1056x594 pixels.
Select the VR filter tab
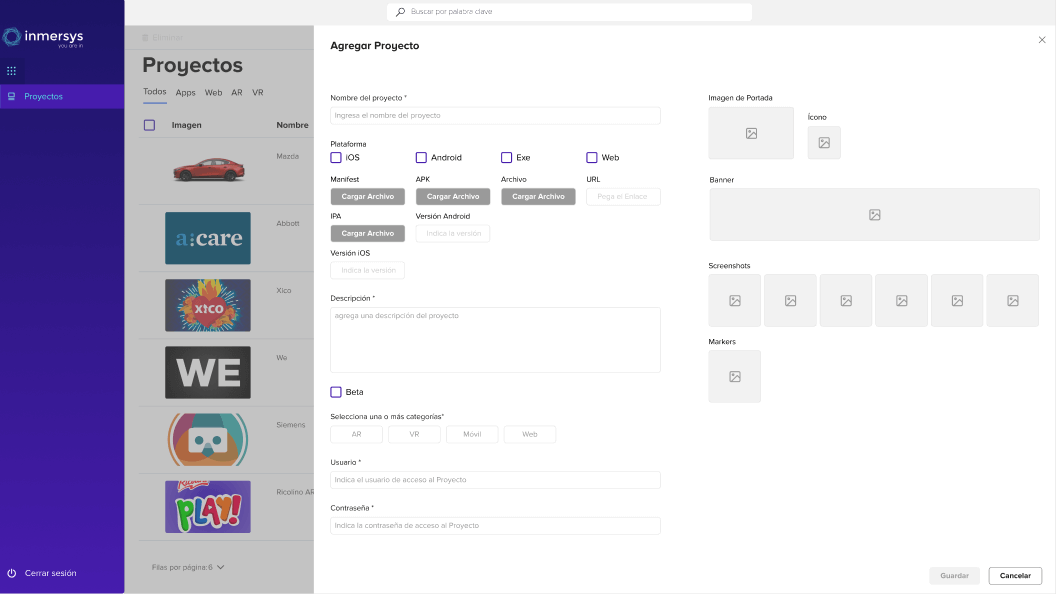click(257, 92)
